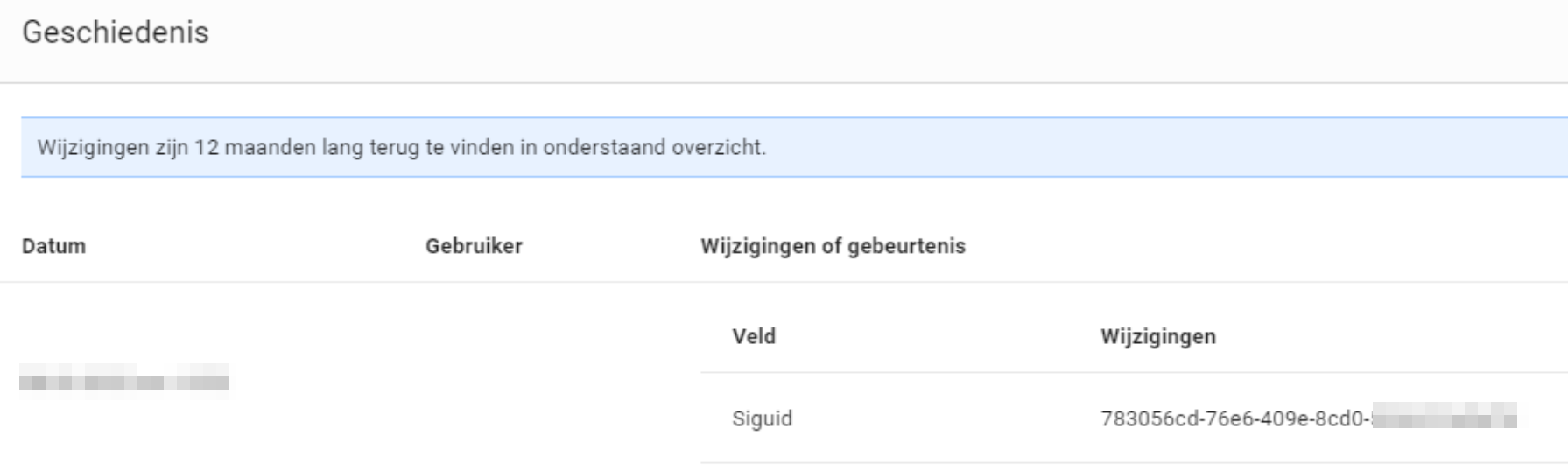This screenshot has width=1568, height=471.
Task: Click 'Wijzigingen zijn' at the banner start
Action: [94, 147]
